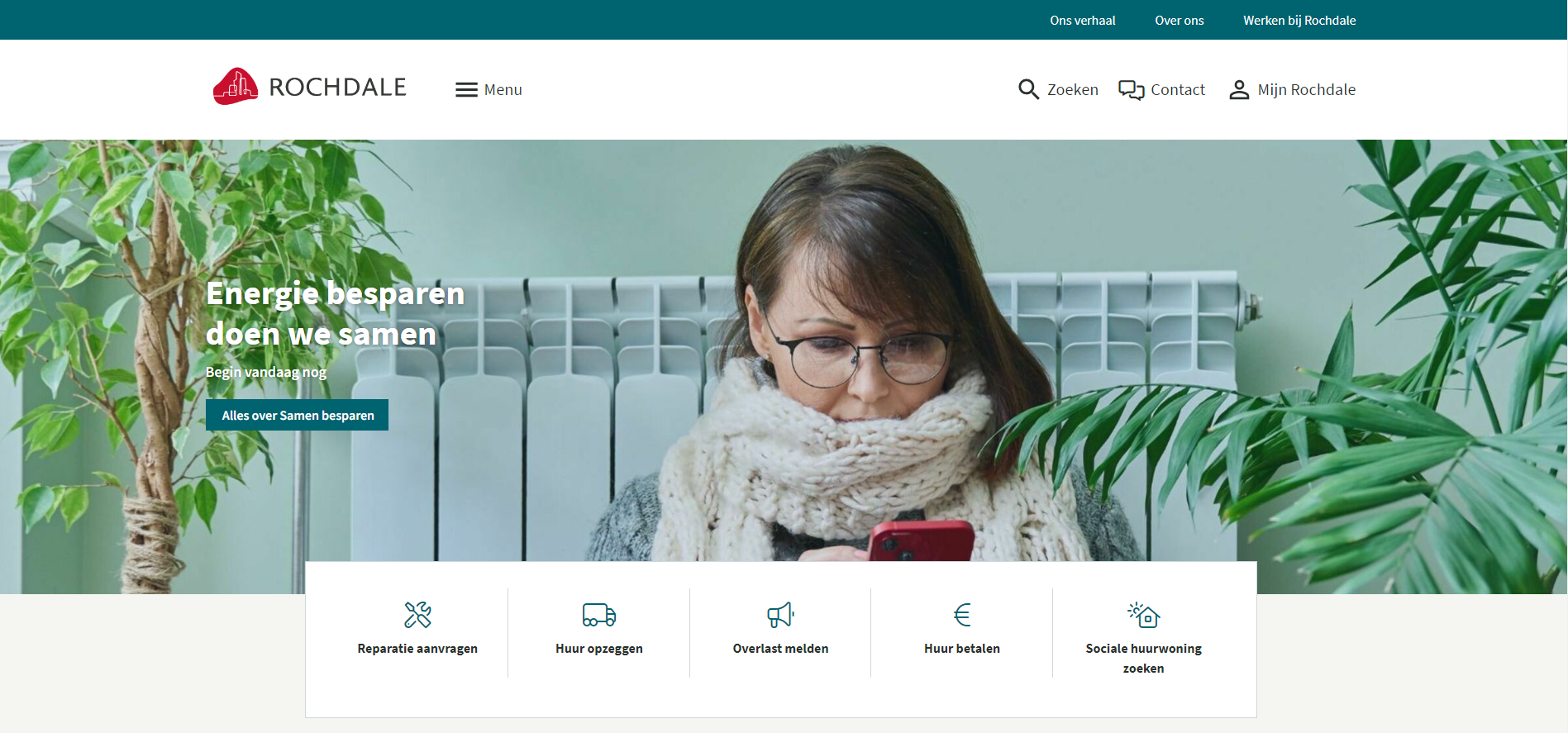The image size is (1568, 733).
Task: Go to the 'Over ons' page
Action: click(1179, 21)
